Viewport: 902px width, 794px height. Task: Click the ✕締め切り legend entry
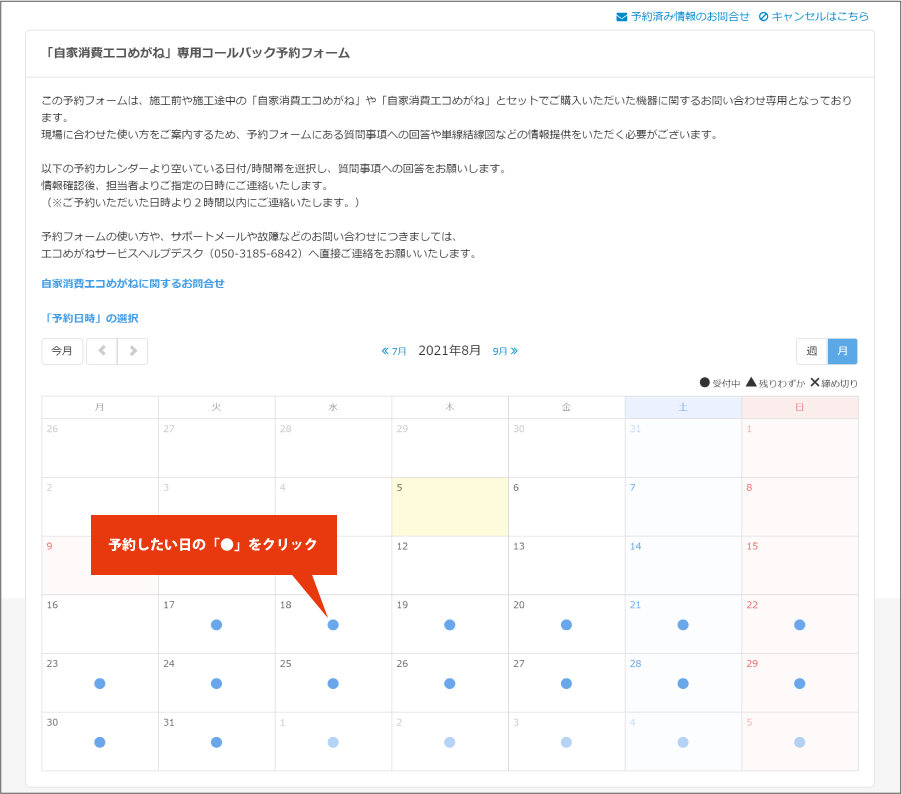coord(834,383)
